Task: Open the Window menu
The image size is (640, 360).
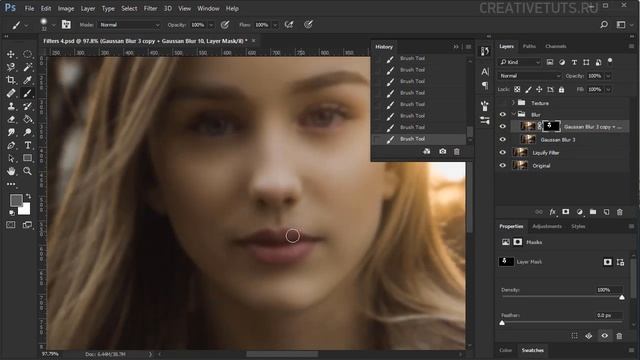Action: tap(208, 9)
